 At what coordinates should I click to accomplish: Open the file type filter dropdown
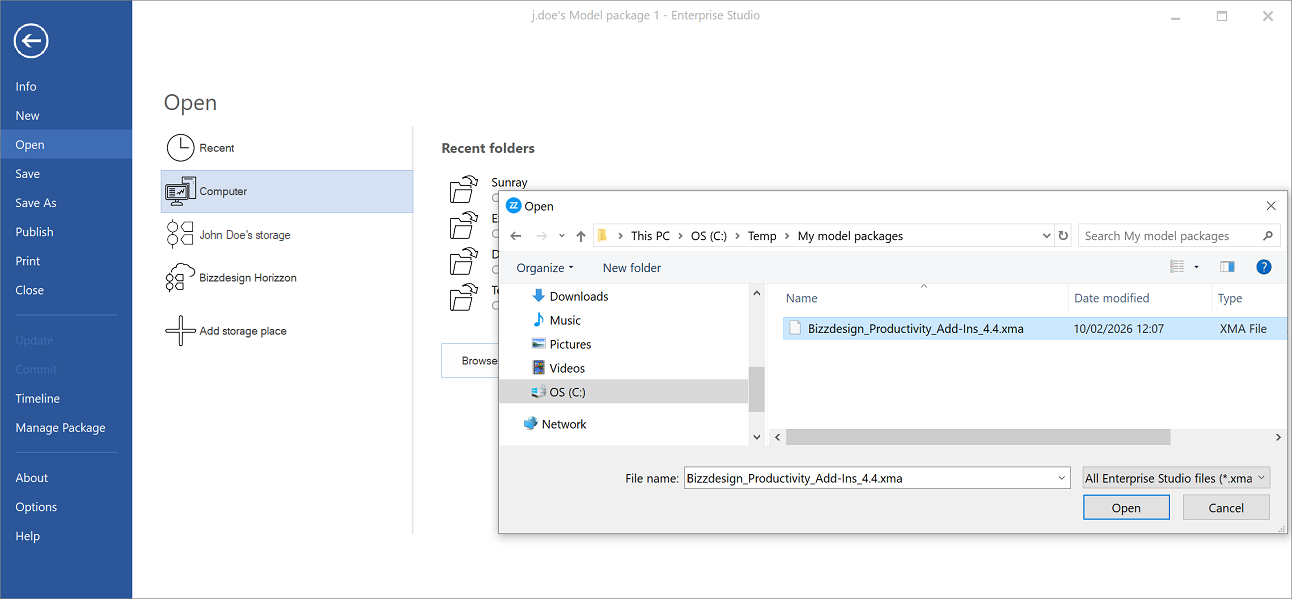1176,478
